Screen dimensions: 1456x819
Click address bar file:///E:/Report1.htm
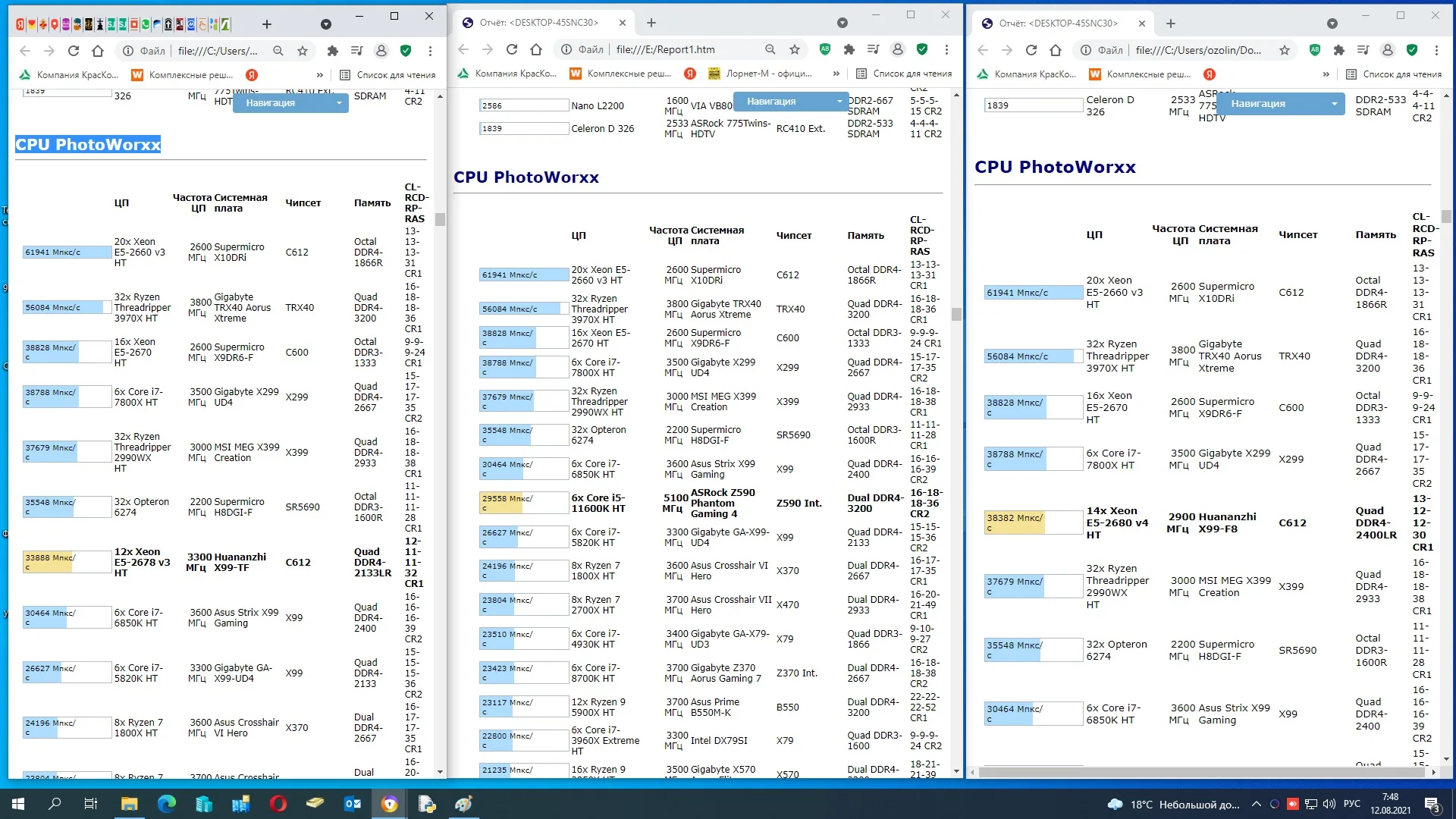pyautogui.click(x=666, y=50)
